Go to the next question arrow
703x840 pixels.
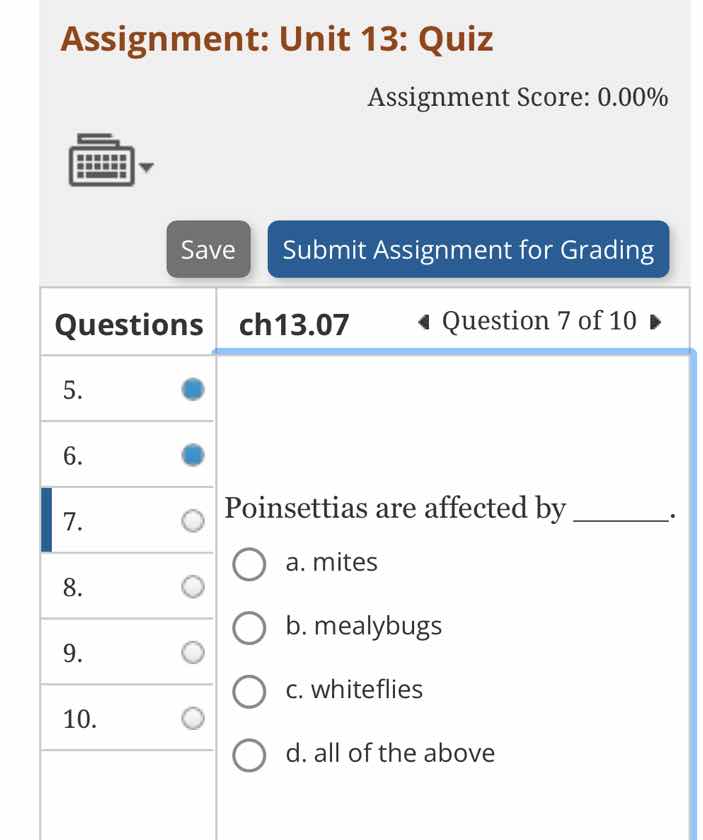coord(655,322)
